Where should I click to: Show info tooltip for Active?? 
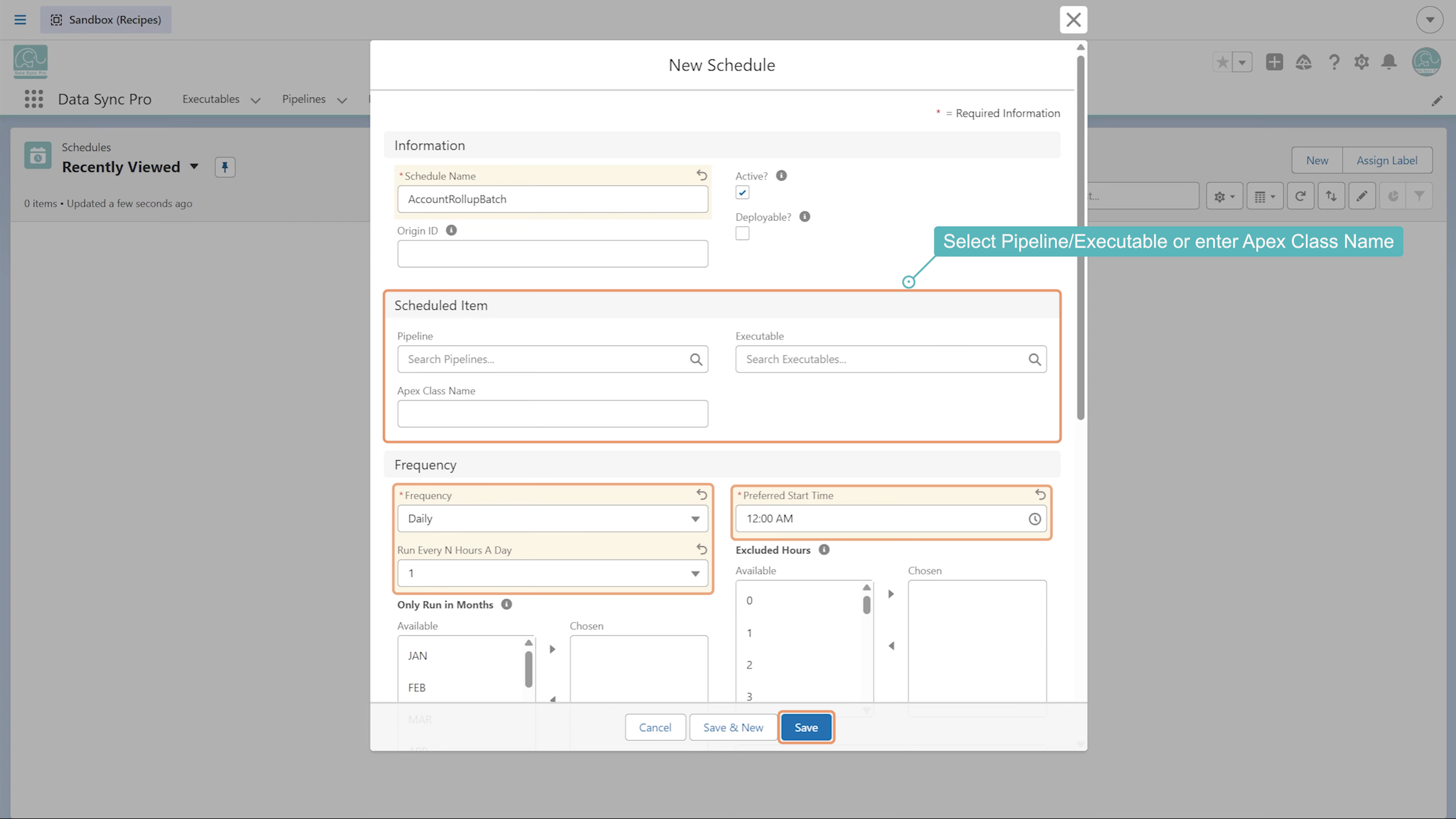[x=781, y=175]
